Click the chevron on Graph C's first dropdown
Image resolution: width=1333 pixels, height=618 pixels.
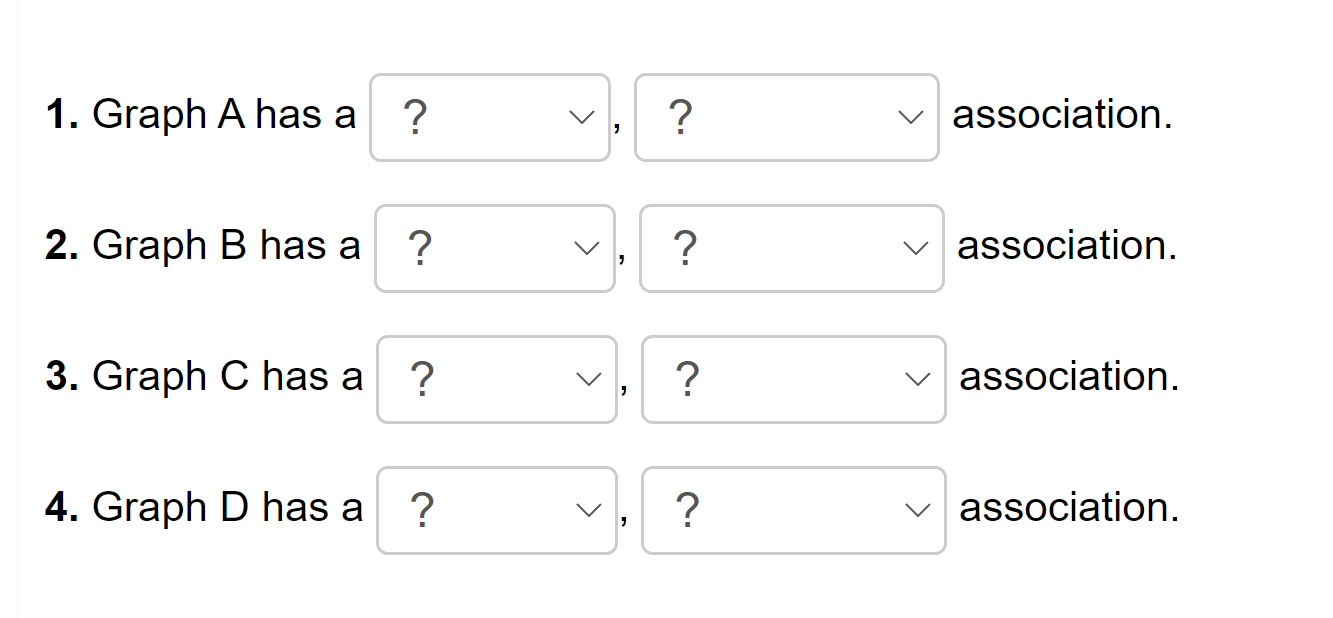click(x=590, y=380)
